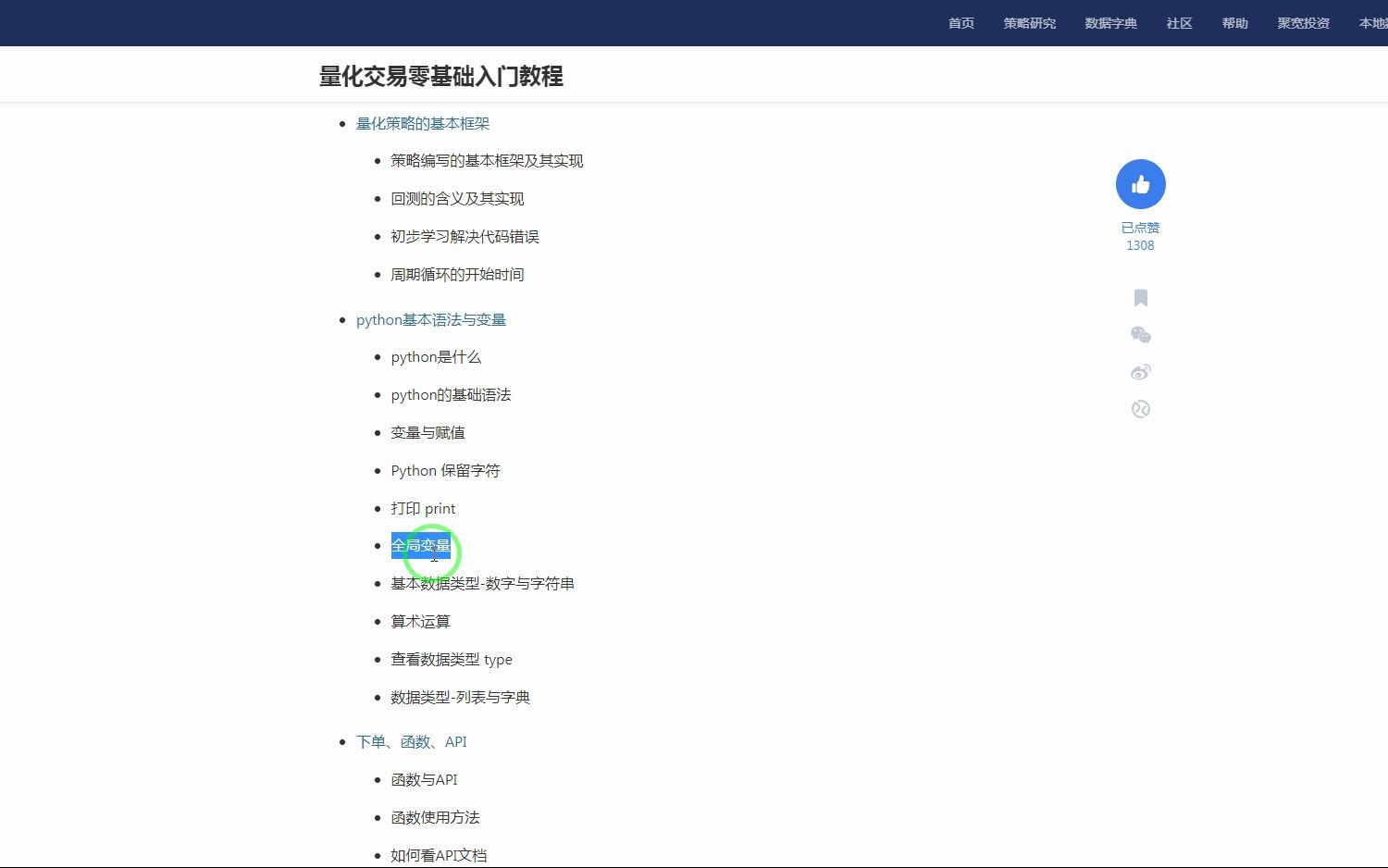Viewport: 1388px width, 868px height.
Task: Click the highlighted 全局变量 entry
Action: pos(420,545)
